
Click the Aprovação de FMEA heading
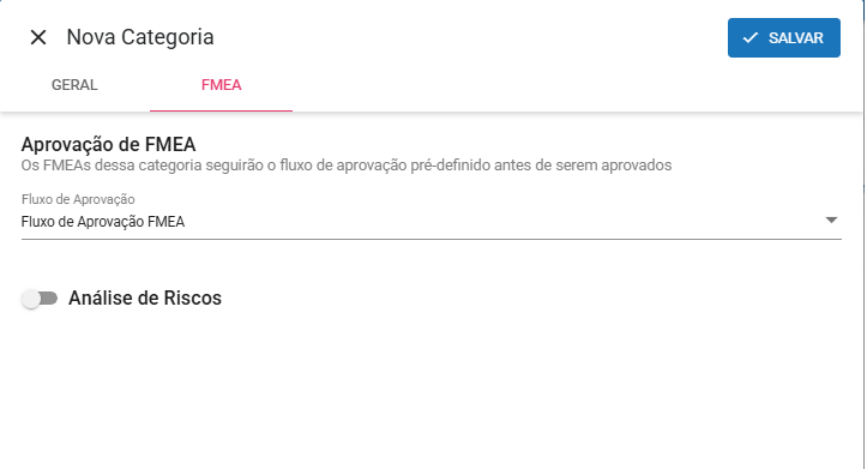point(115,145)
